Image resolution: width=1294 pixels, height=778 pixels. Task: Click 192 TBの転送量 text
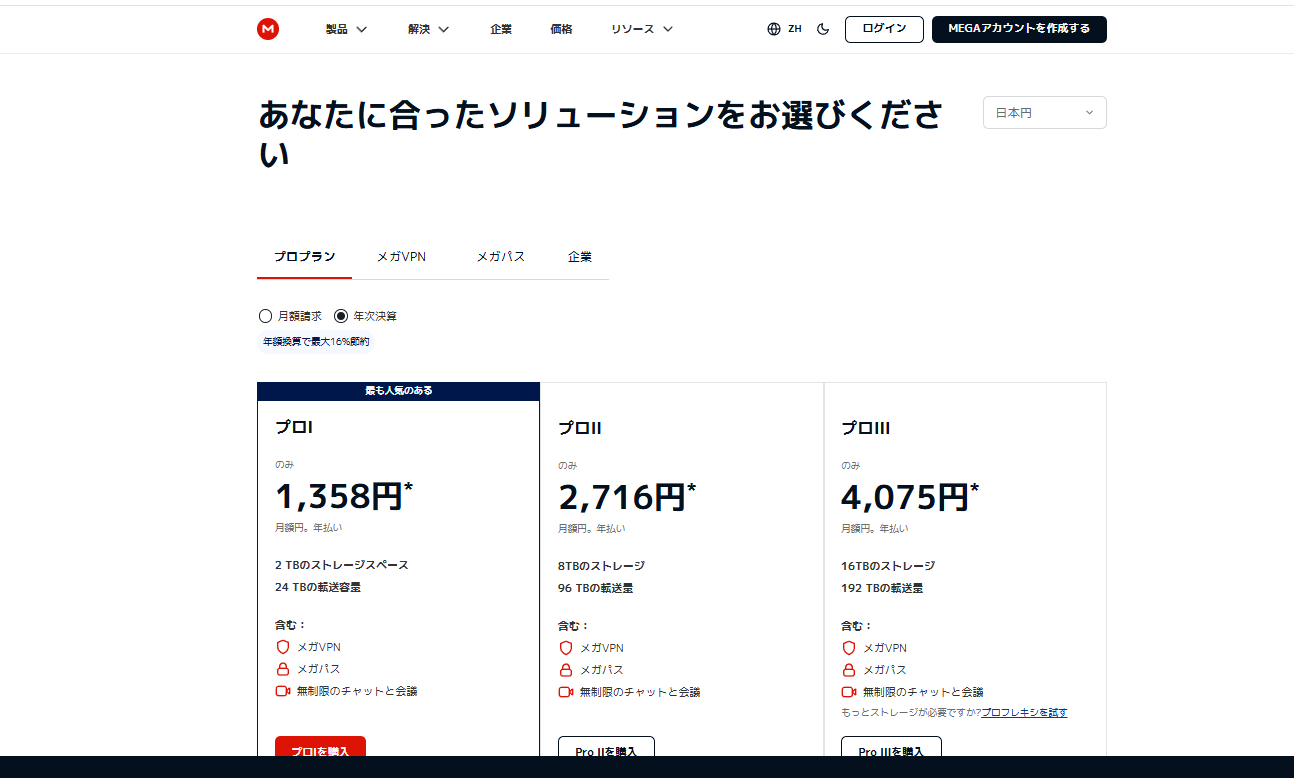(x=882, y=588)
